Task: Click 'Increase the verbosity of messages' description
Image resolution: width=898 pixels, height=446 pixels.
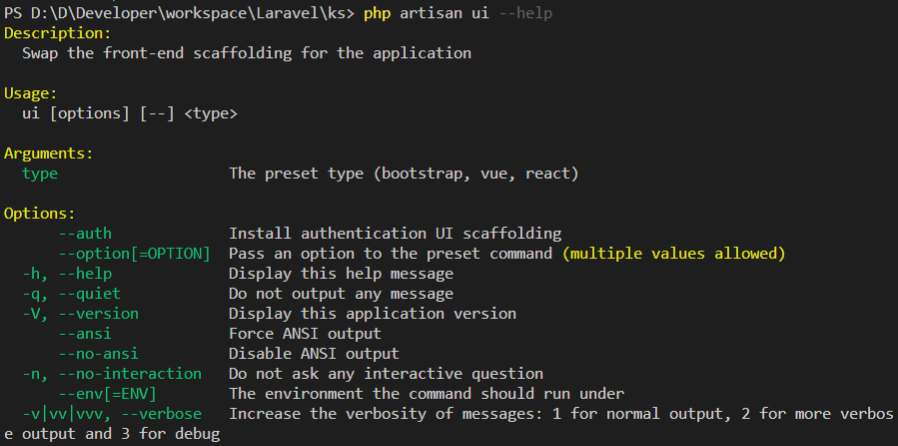Action: 561,414
